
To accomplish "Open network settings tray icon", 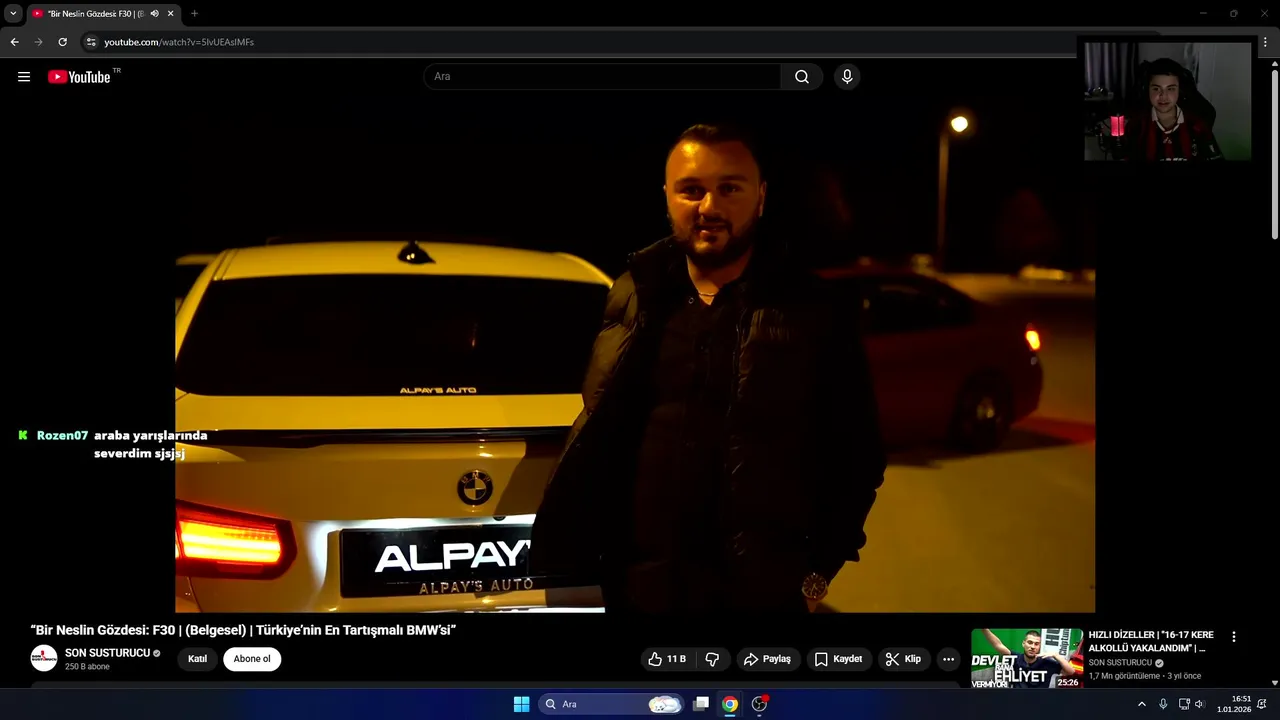I will (1183, 704).
